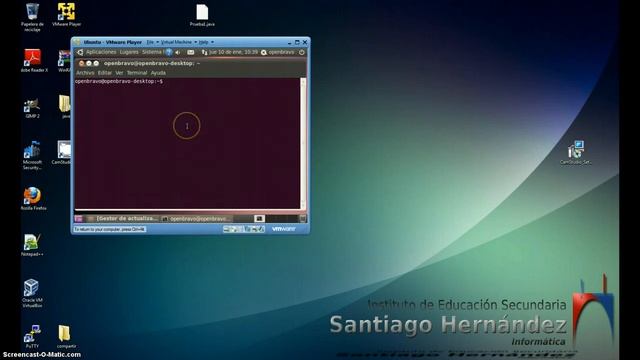Select the Prueba1.java file on desktop
Screen dimensions: 640x360
click(202, 16)
